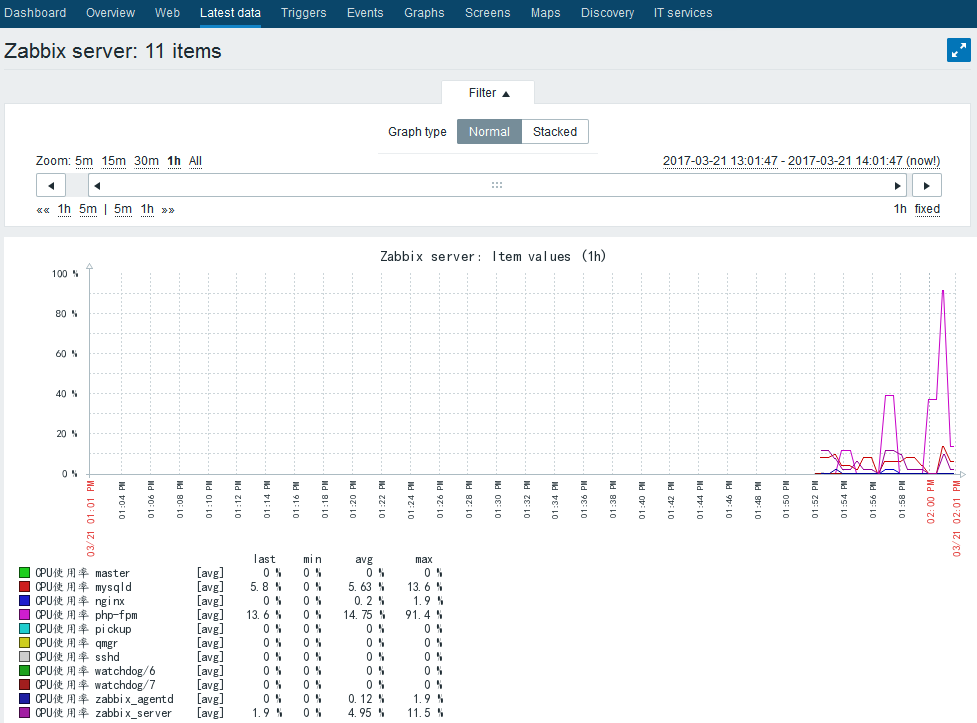Click the right arrow step button of timeline
Screen dimensions: 977x723
(x=927, y=186)
